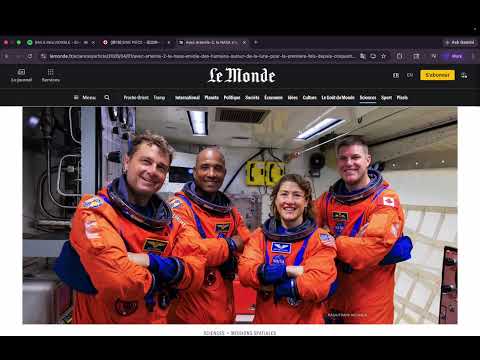
Task: Go to Idées section
Action: tap(293, 98)
